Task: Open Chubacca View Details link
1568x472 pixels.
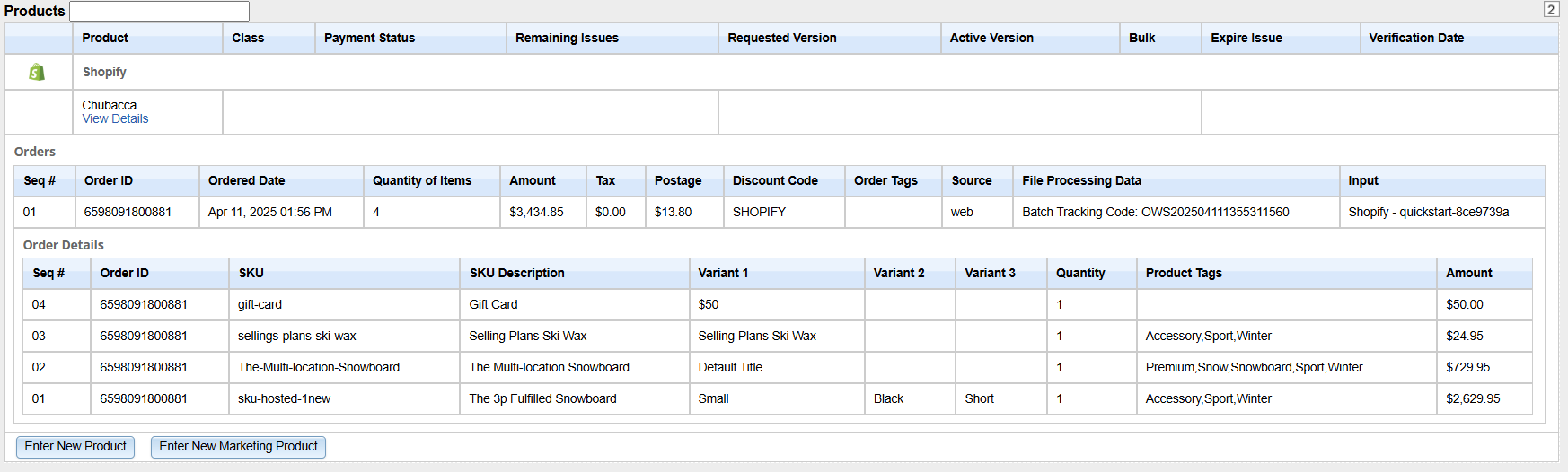Action: tap(115, 119)
